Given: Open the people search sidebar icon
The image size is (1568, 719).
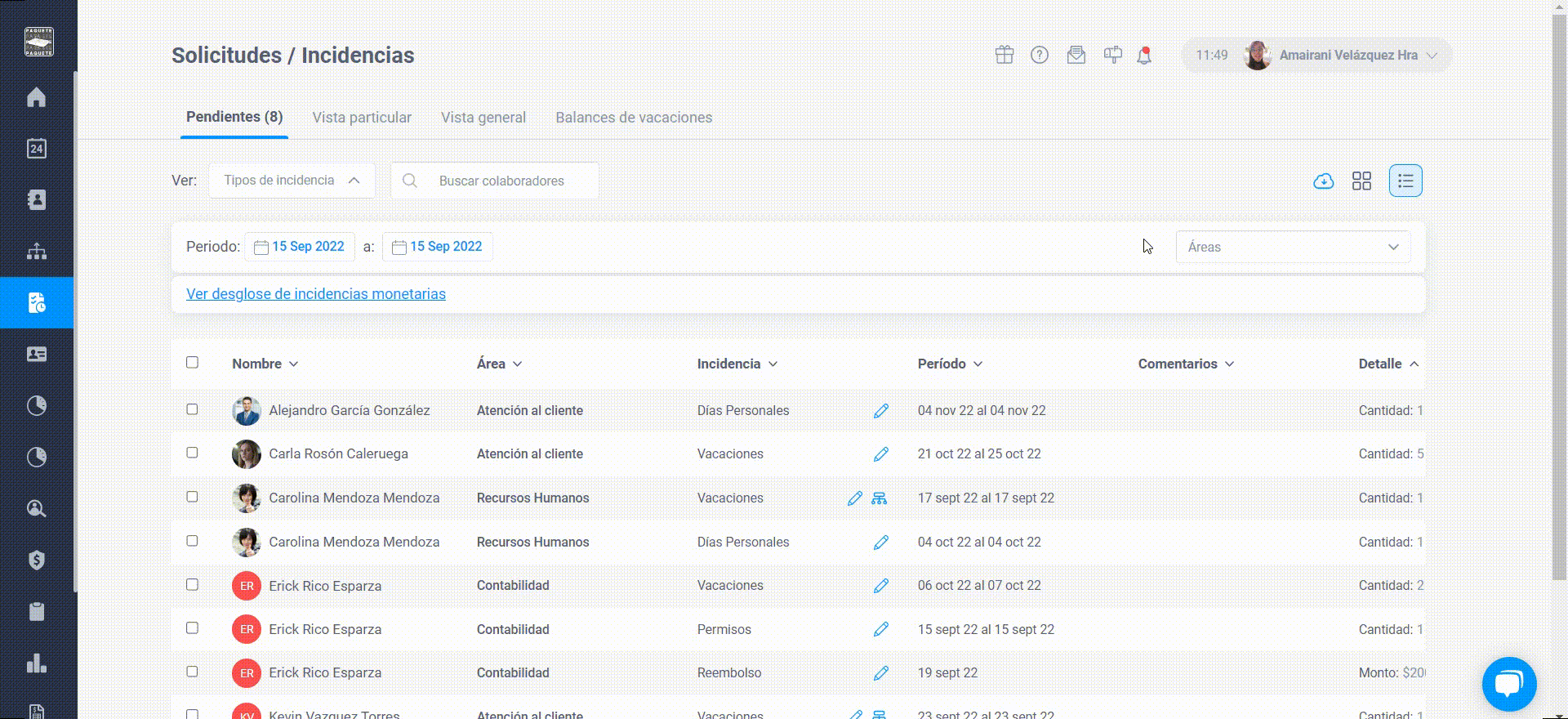Looking at the screenshot, I should [36, 509].
